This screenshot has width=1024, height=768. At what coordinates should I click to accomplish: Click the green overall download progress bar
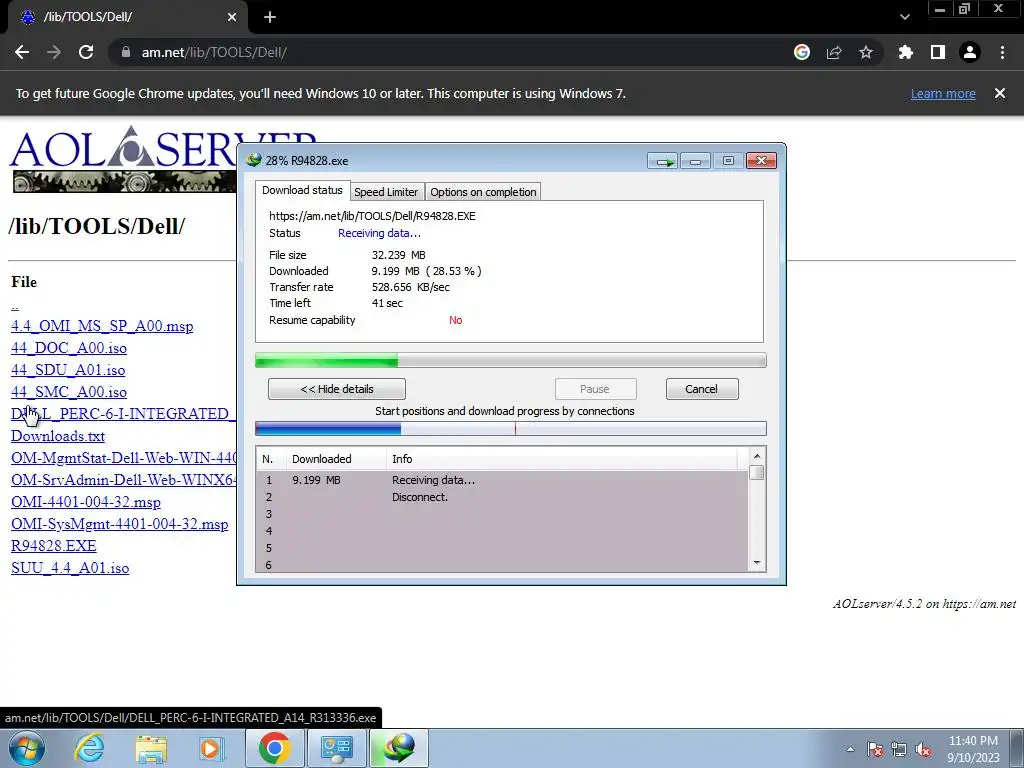click(x=511, y=360)
